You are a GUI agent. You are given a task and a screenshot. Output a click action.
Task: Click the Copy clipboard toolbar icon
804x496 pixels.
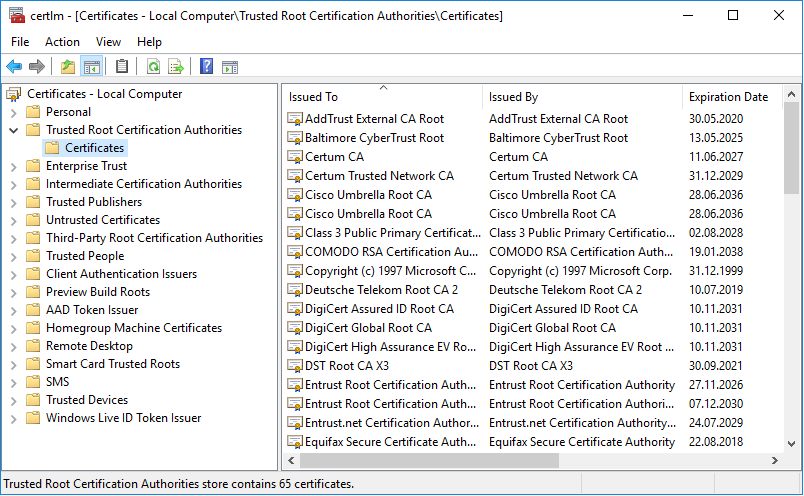coord(122,66)
